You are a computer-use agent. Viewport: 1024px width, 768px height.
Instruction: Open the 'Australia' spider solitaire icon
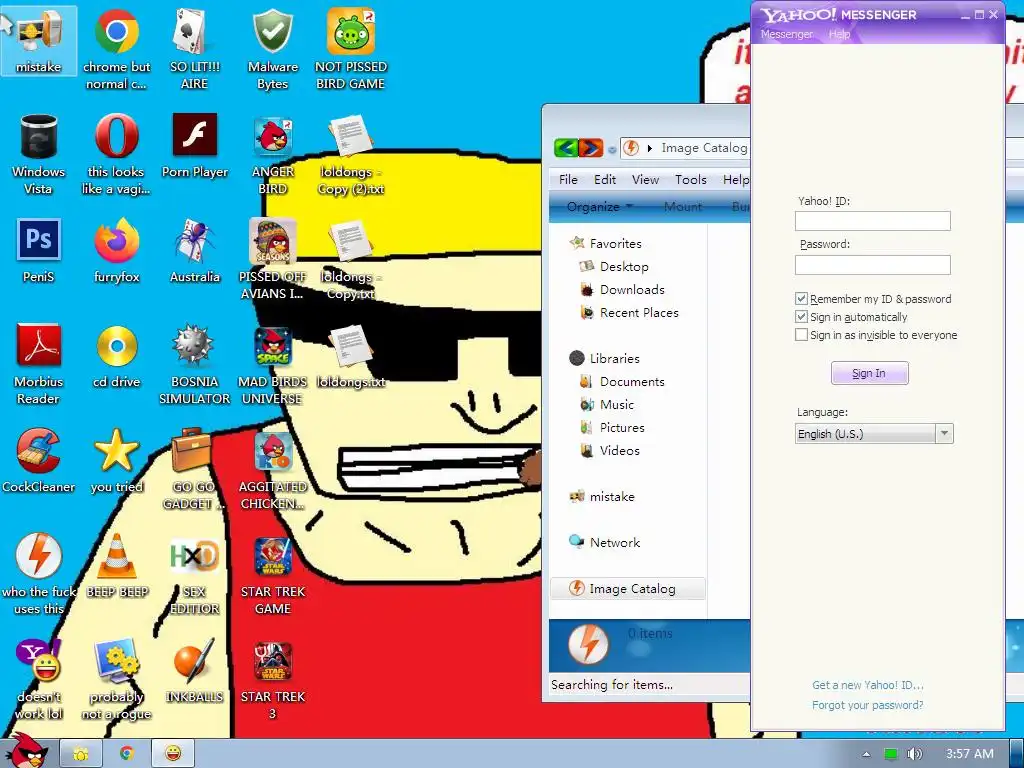(195, 251)
